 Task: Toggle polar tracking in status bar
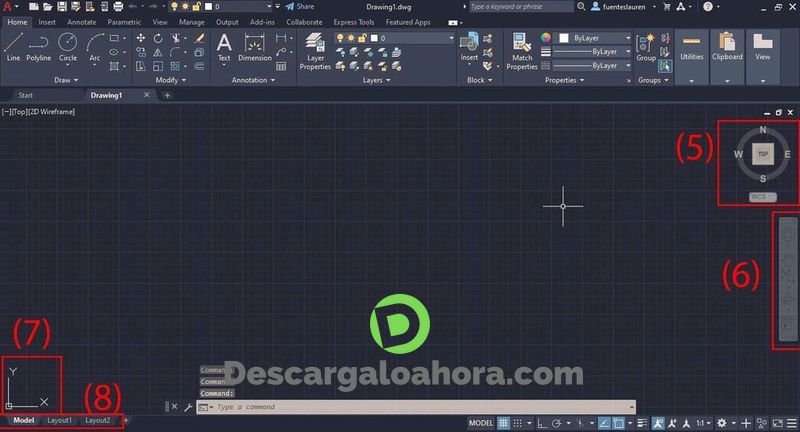point(557,423)
